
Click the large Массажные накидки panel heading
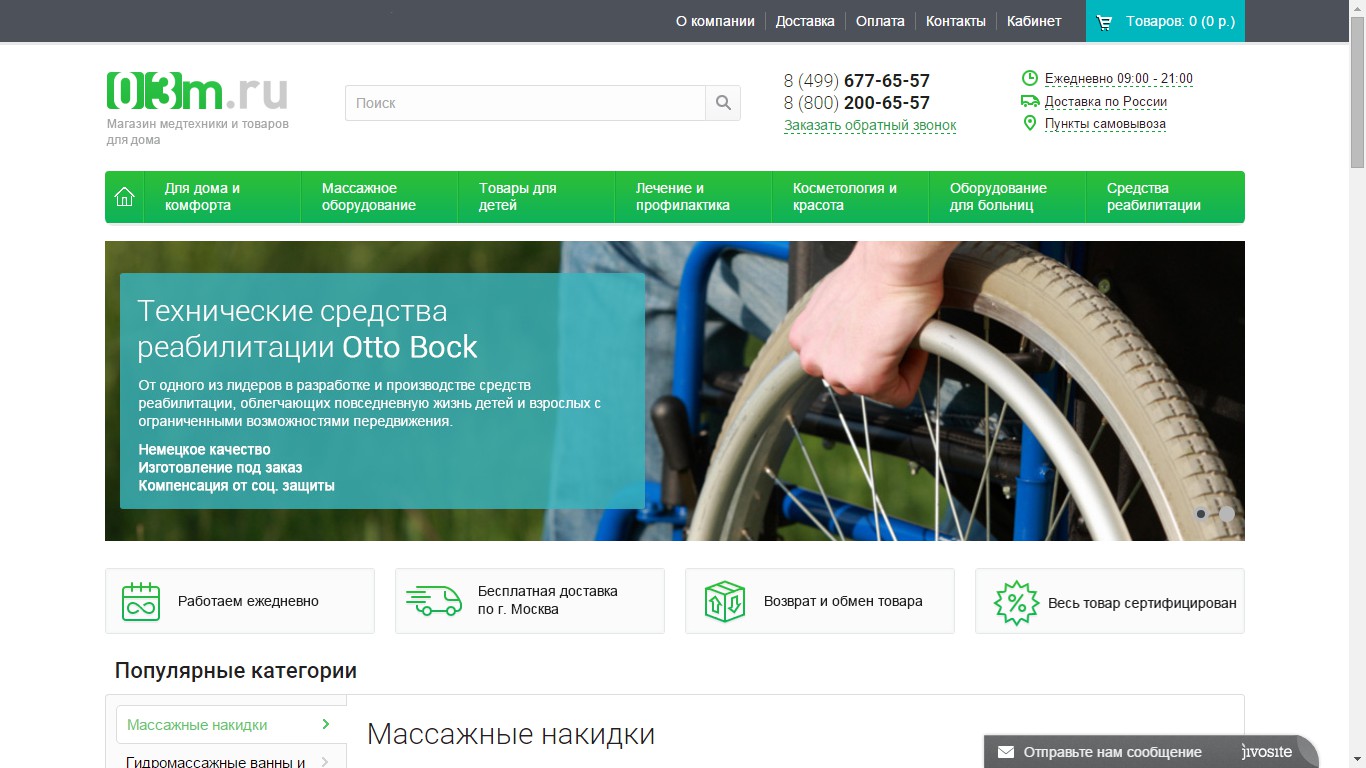(x=511, y=734)
